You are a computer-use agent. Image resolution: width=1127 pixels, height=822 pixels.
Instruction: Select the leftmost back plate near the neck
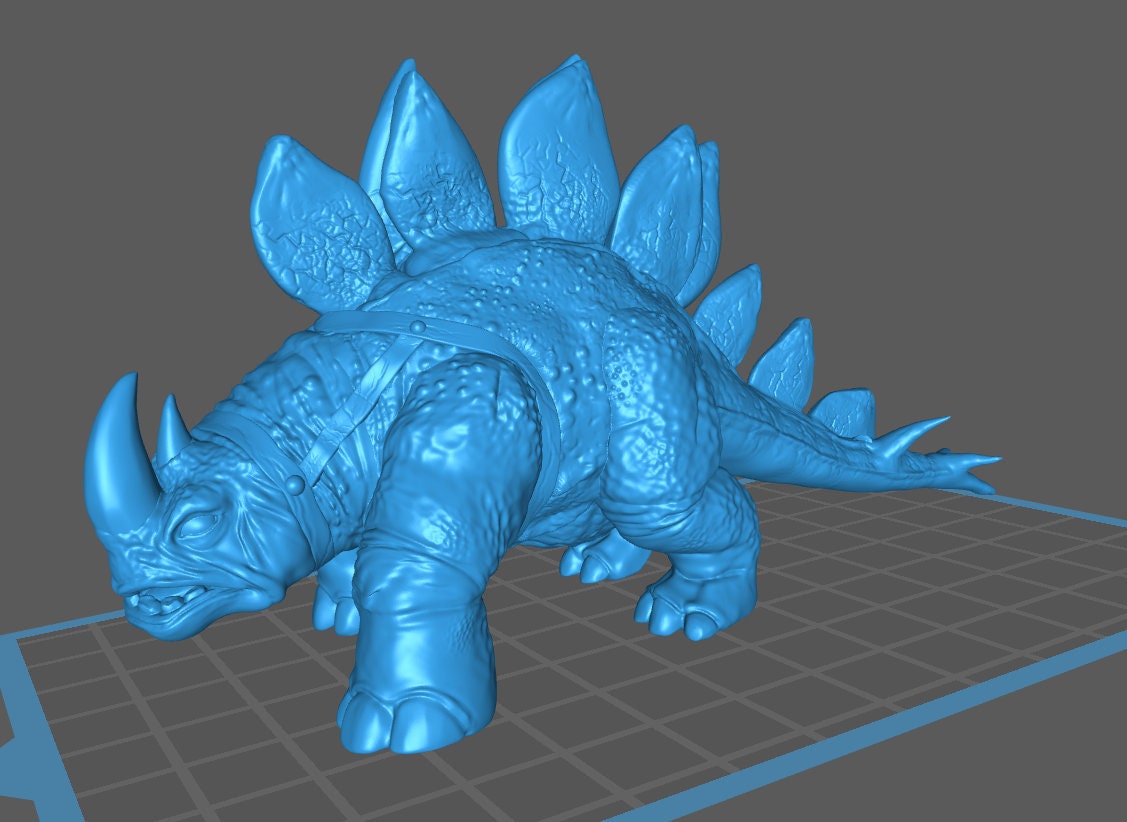pos(310,215)
